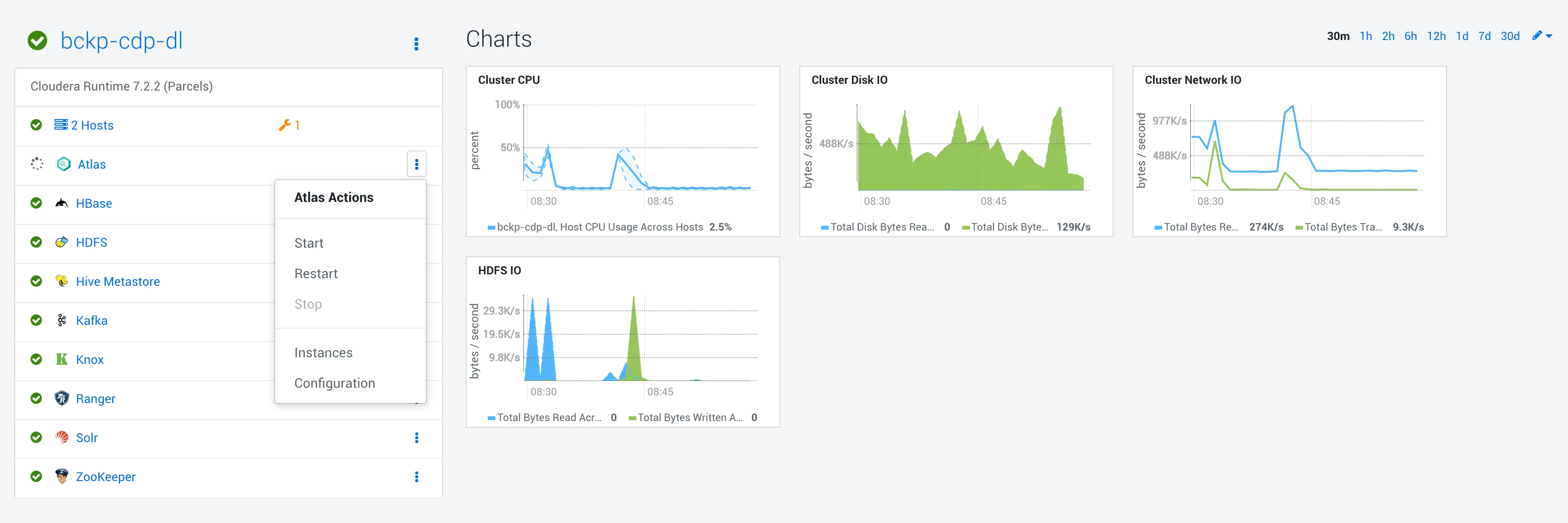Open Instances from Atlas Actions menu
This screenshot has width=1568, height=523.
(x=323, y=352)
